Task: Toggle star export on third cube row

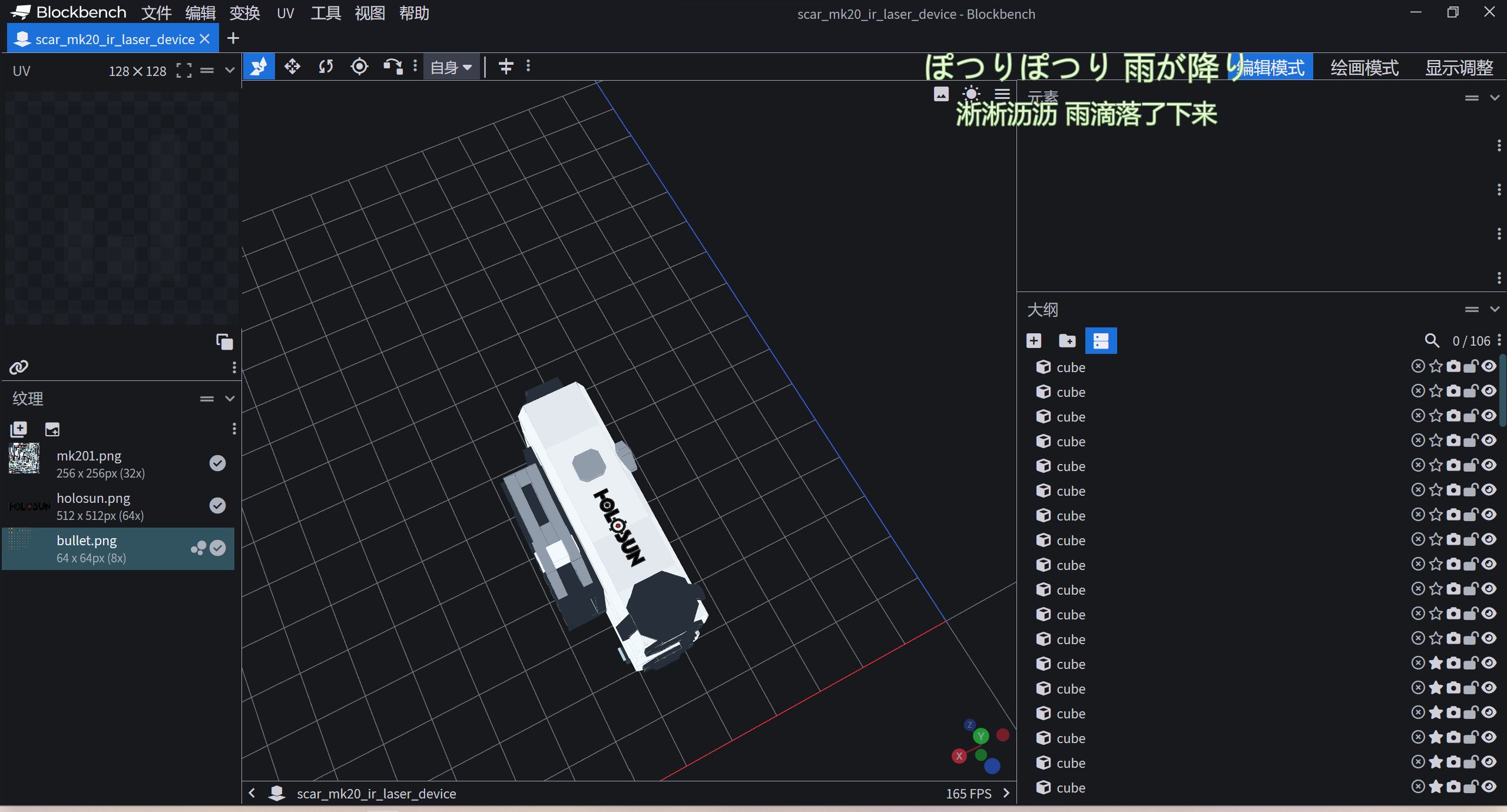Action: [1436, 416]
